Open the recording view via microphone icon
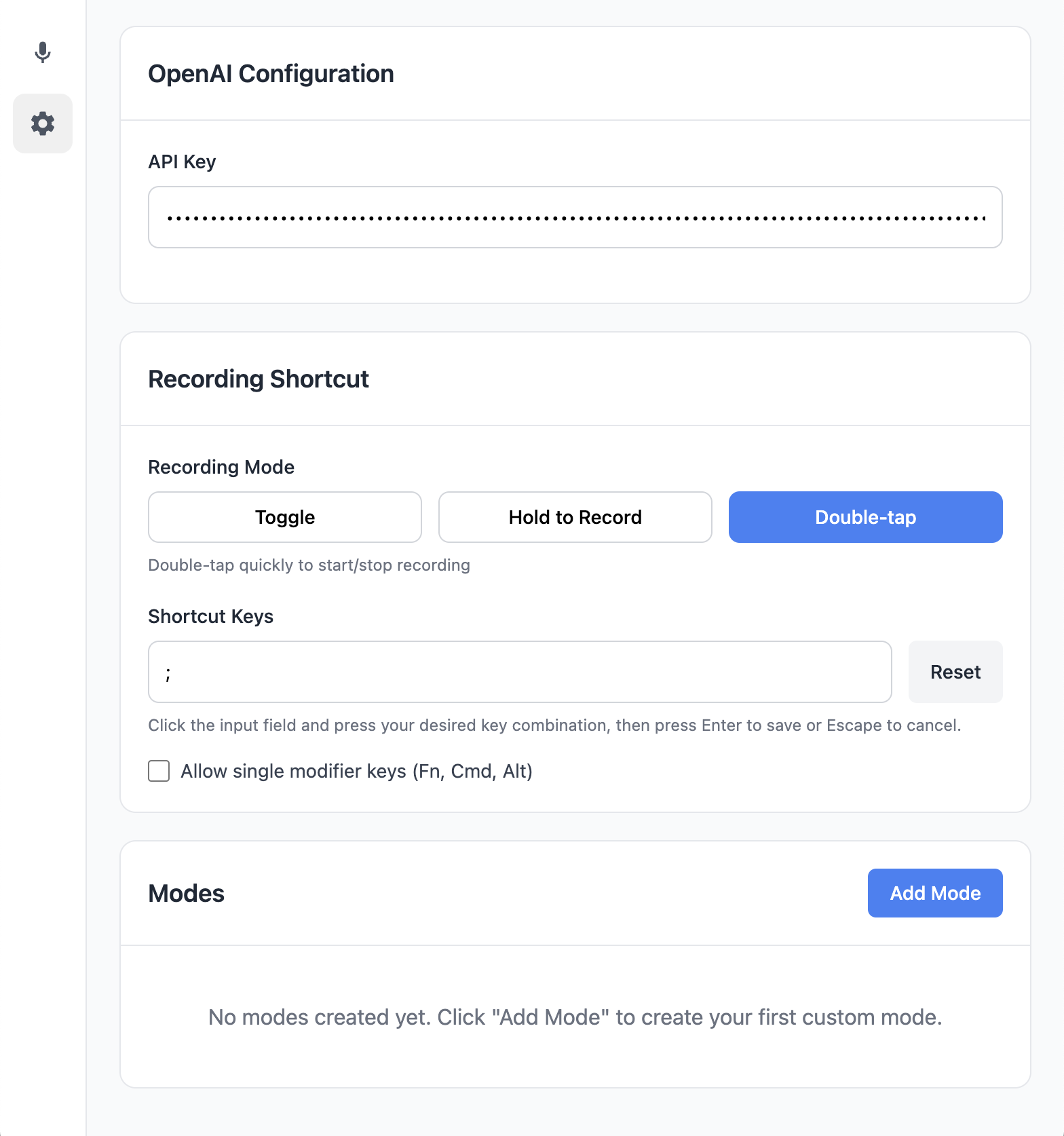Screen dimensions: 1064x1136 coord(43,53)
